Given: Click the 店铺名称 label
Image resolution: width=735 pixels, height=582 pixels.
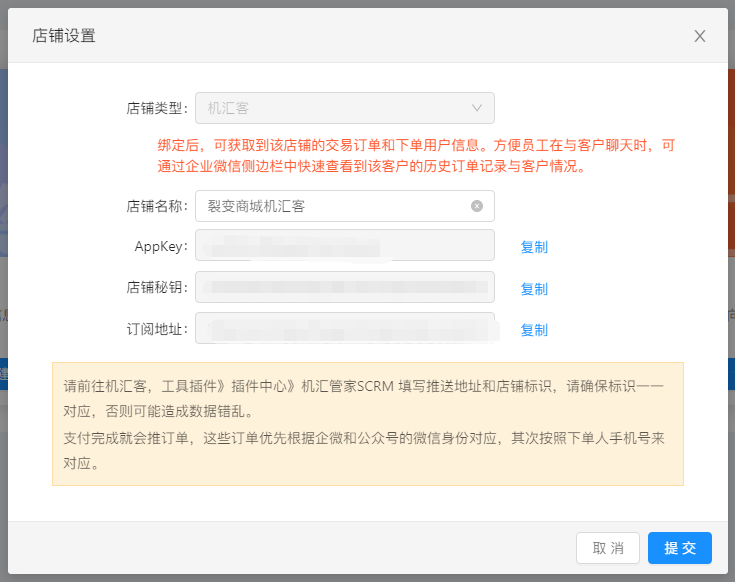Looking at the screenshot, I should (157, 206).
